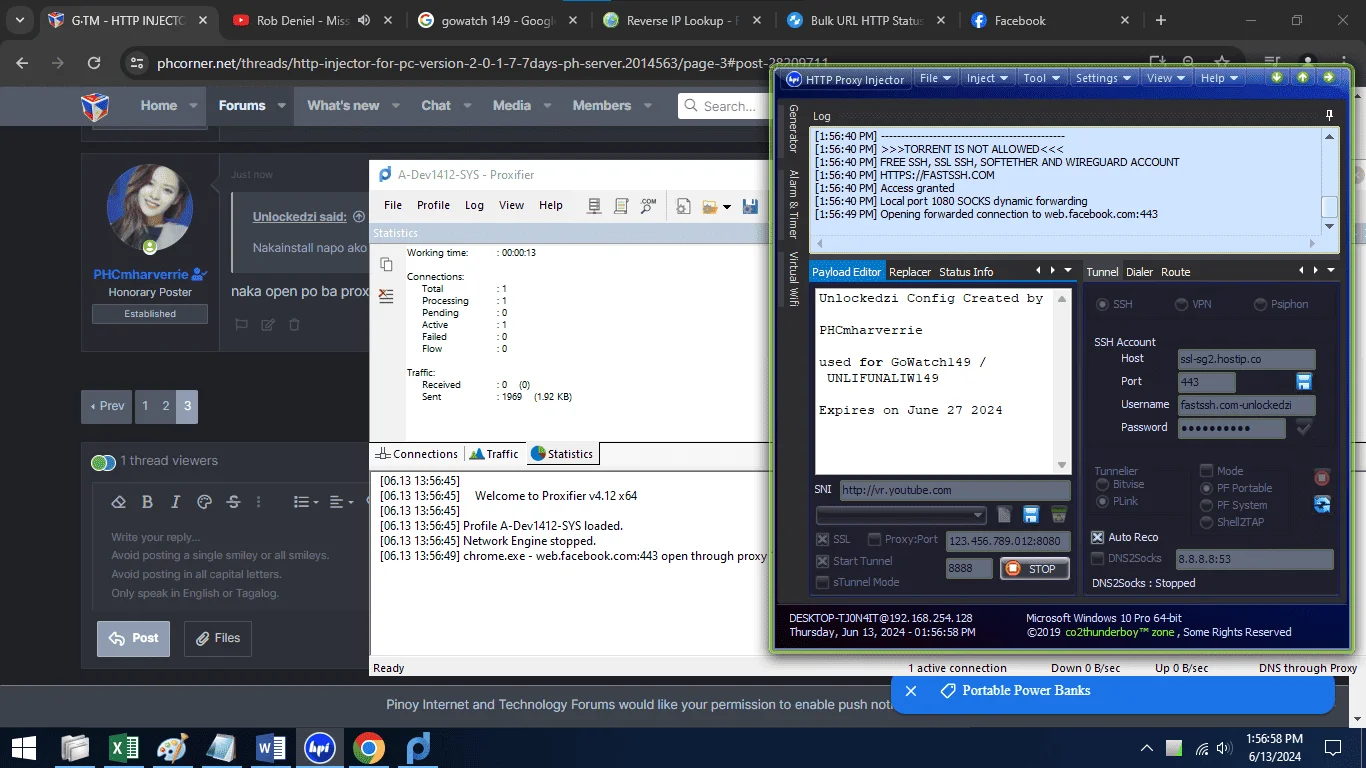Select the Bitvise tunnelier option
This screenshot has width=1366, height=768.
coord(1103,484)
